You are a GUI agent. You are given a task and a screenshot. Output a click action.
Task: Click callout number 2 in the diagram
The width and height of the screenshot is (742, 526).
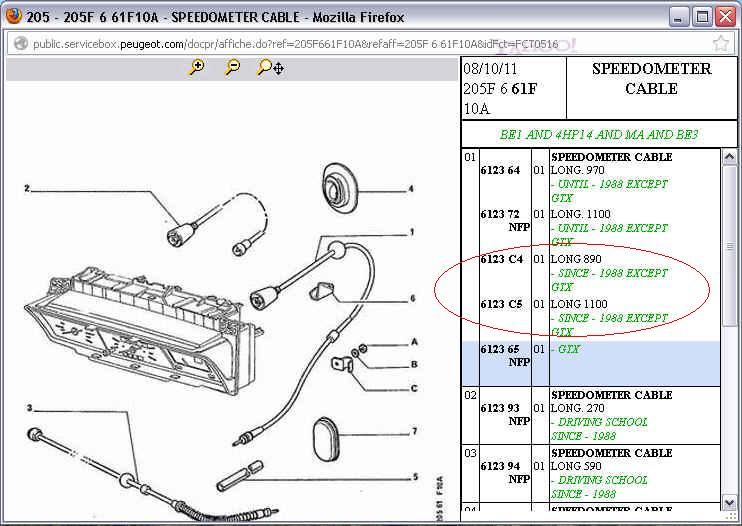point(27,188)
